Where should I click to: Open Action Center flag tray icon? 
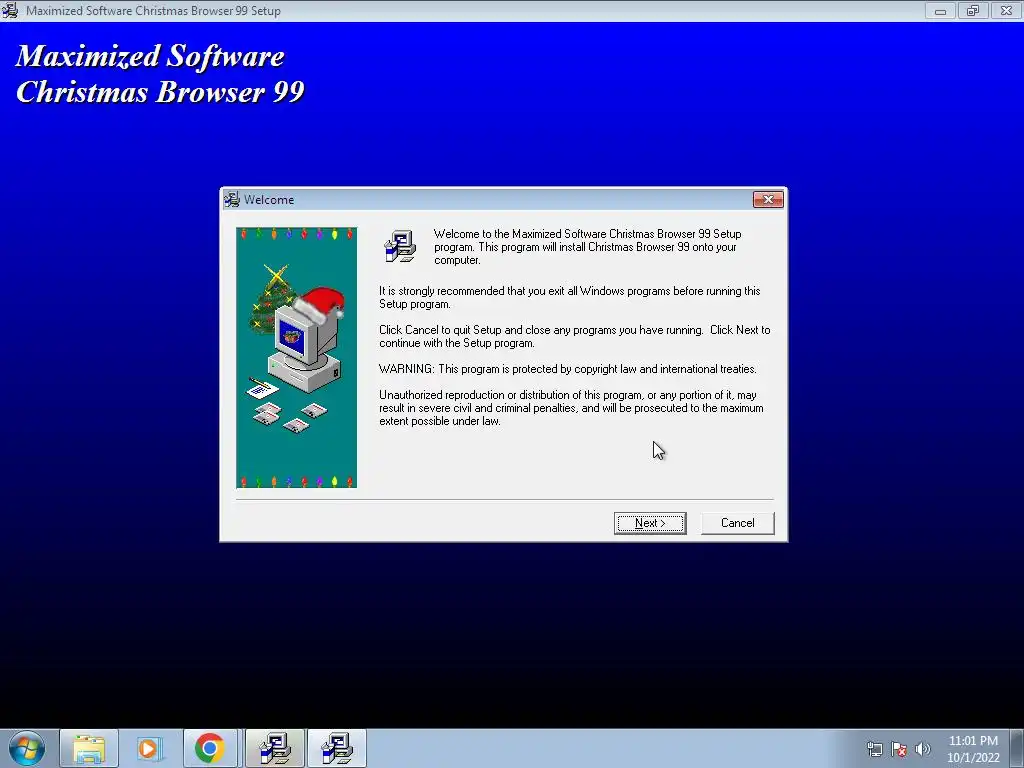pyautogui.click(x=899, y=749)
